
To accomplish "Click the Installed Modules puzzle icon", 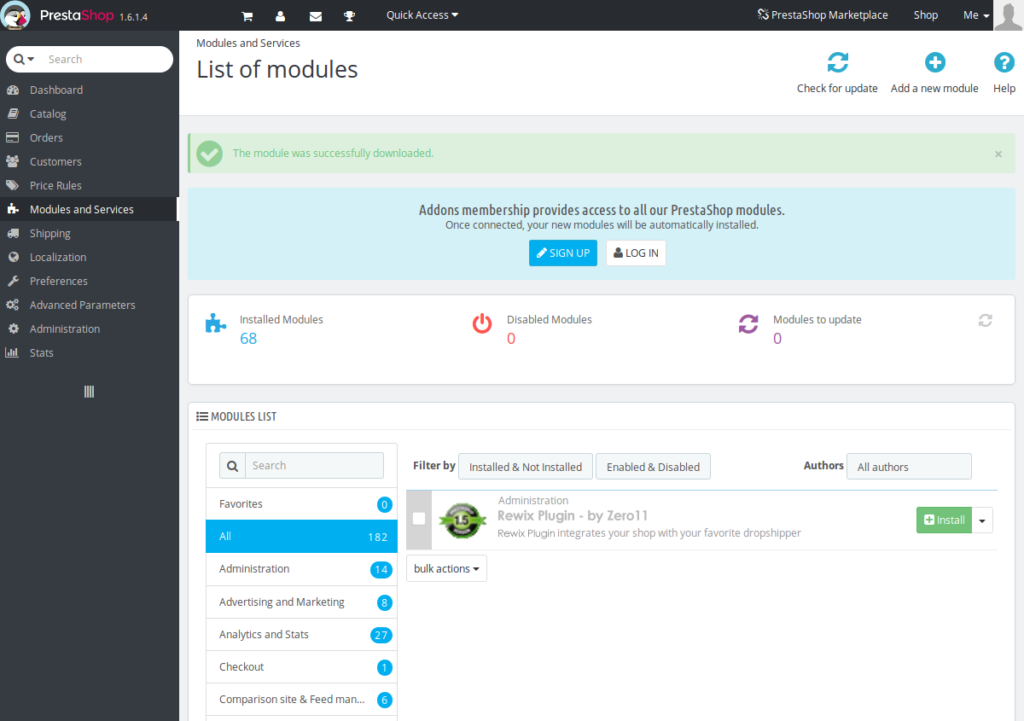I will [x=216, y=323].
